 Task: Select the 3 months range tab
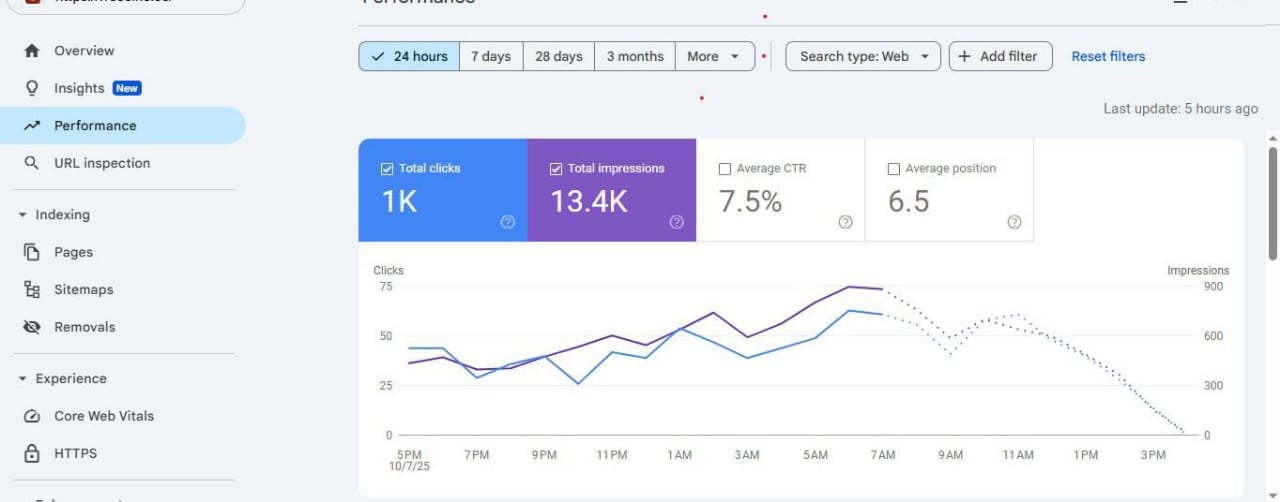635,56
